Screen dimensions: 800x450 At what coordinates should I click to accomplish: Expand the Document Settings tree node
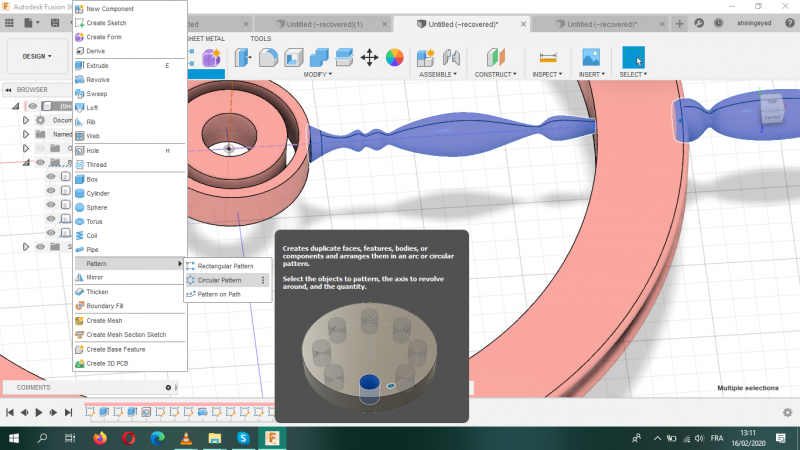coord(26,120)
